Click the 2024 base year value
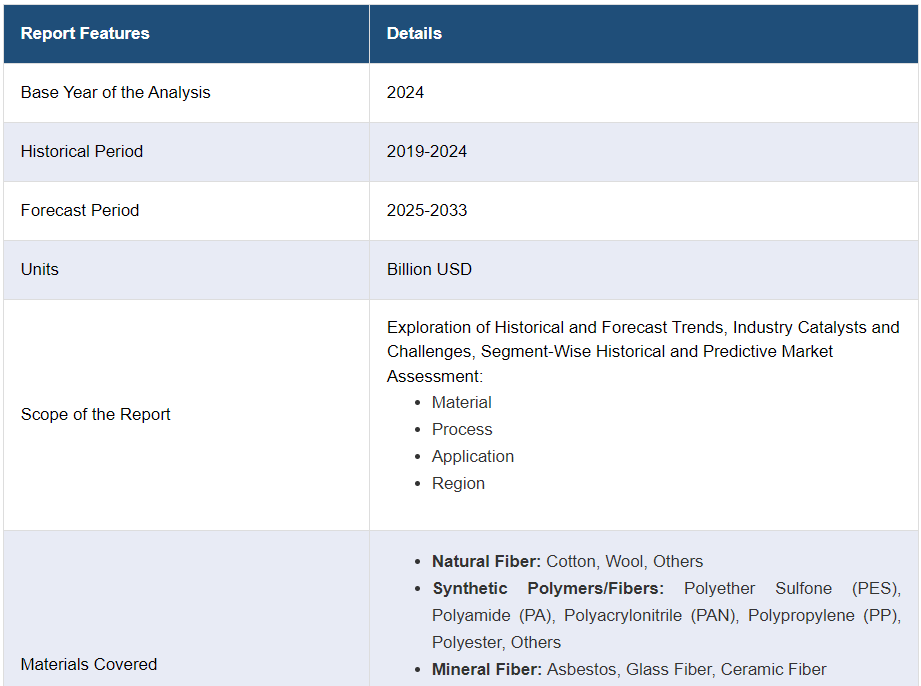The image size is (921, 686). 405,92
